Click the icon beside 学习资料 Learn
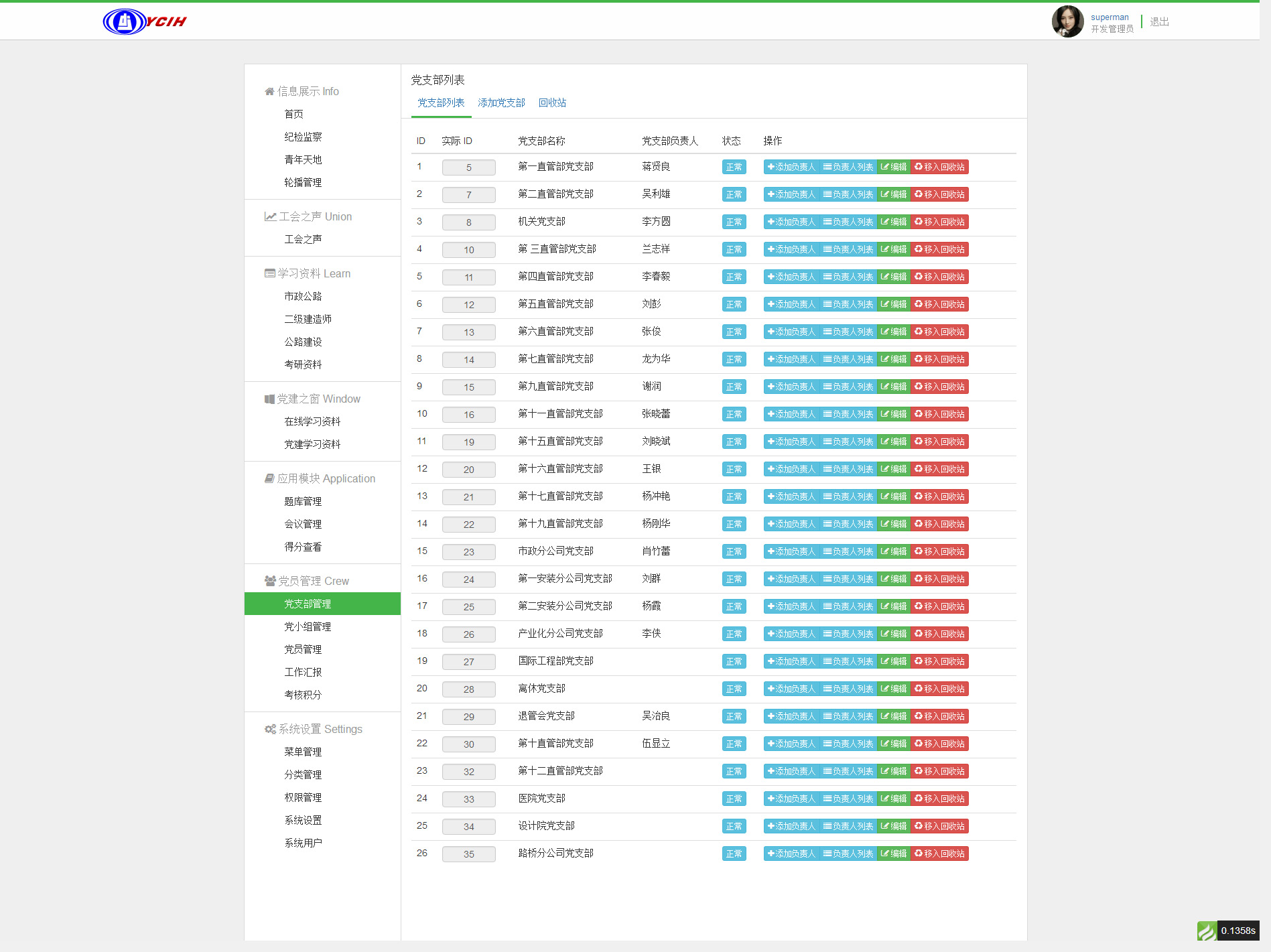The height and width of the screenshot is (952, 1271). tap(269, 273)
